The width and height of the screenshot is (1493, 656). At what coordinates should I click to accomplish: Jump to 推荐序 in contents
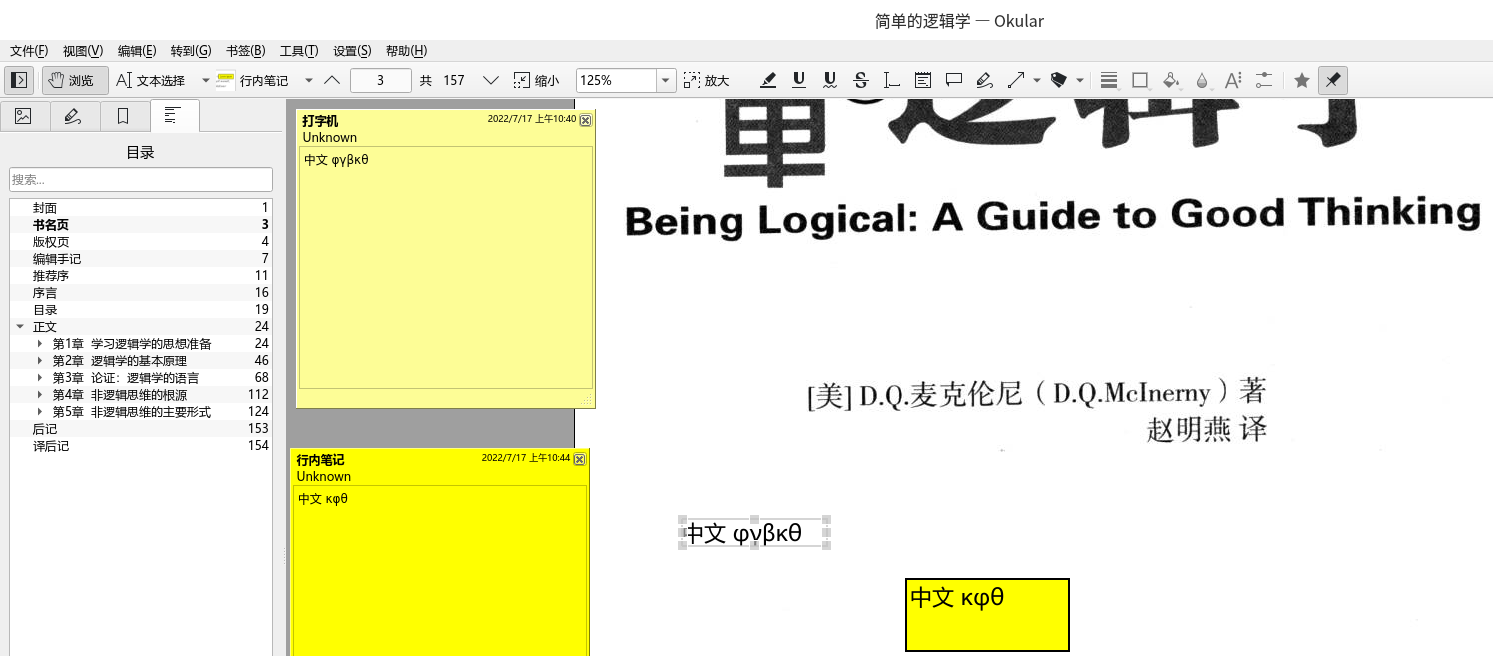pyautogui.click(x=141, y=276)
